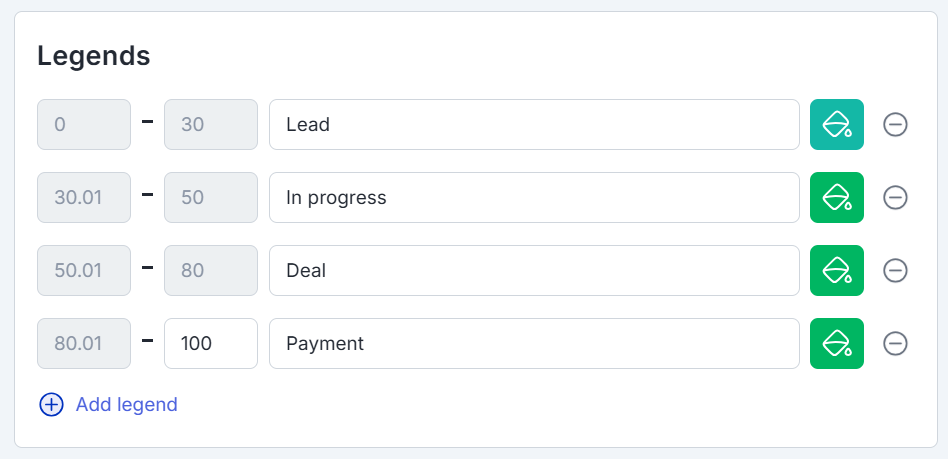Open color picker for In progress legend

point(836,198)
